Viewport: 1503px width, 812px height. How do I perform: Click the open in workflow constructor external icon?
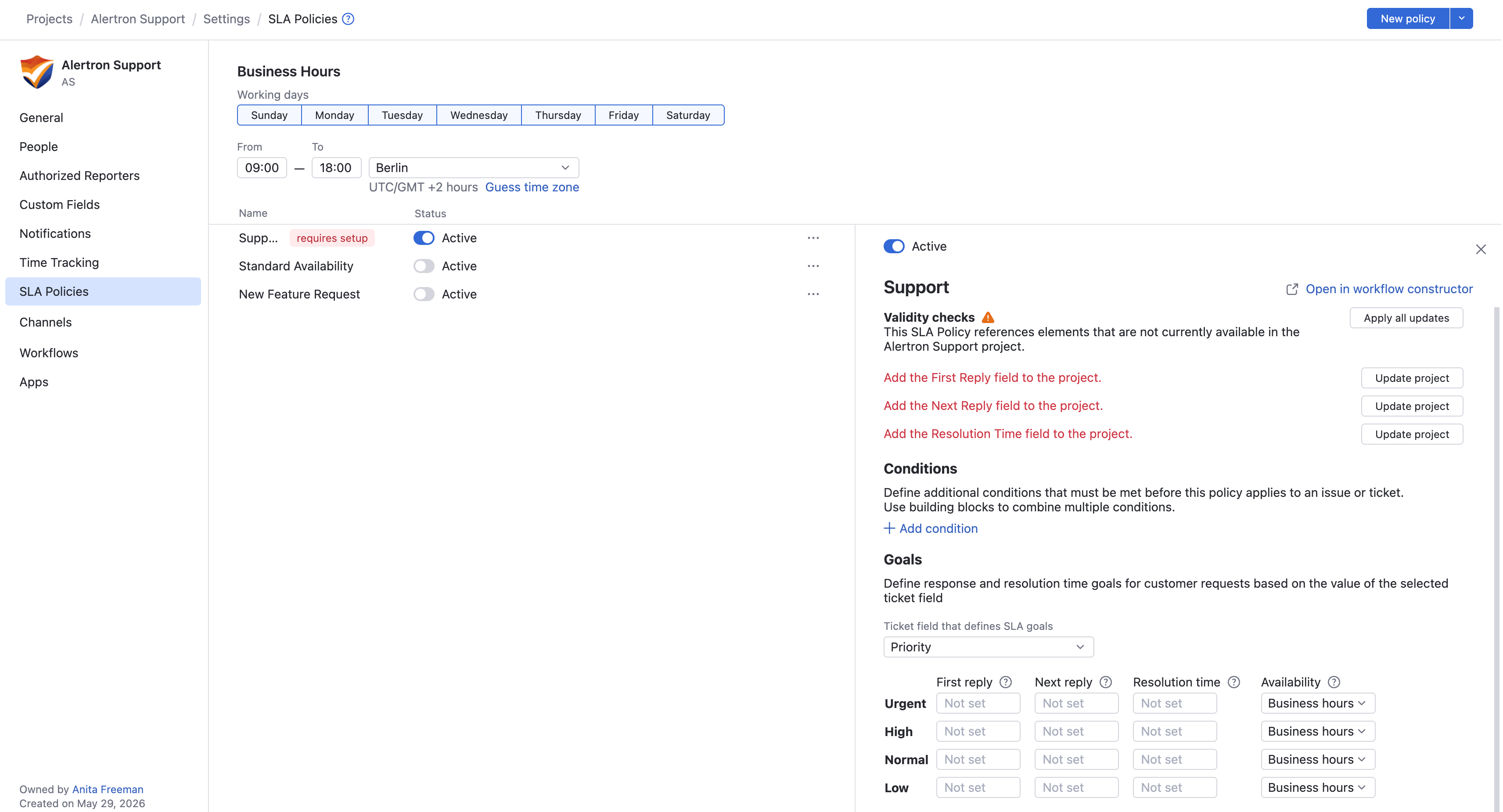coord(1292,289)
